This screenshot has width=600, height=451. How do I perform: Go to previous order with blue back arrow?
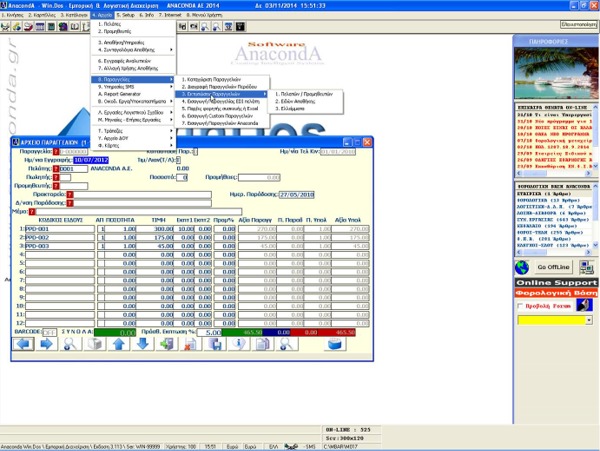click(x=23, y=344)
